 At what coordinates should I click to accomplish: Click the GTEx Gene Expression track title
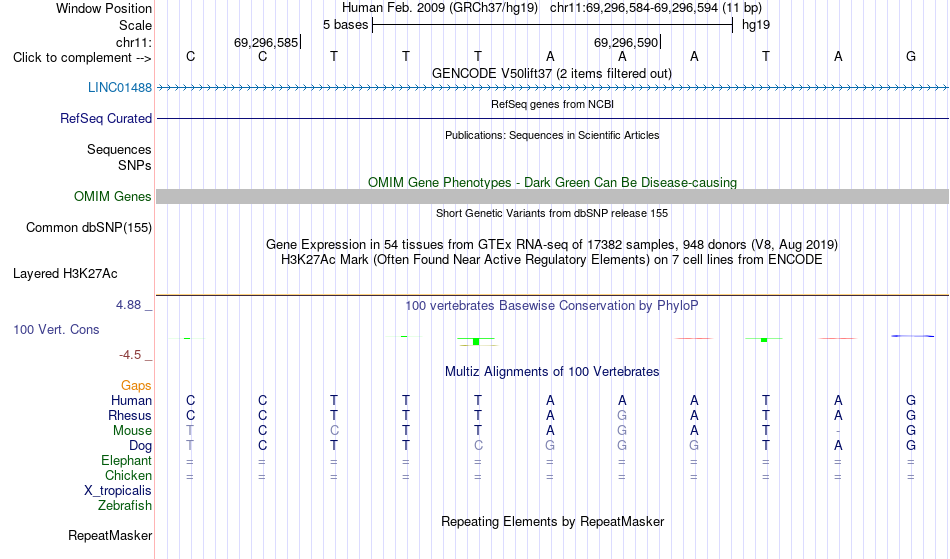point(552,245)
